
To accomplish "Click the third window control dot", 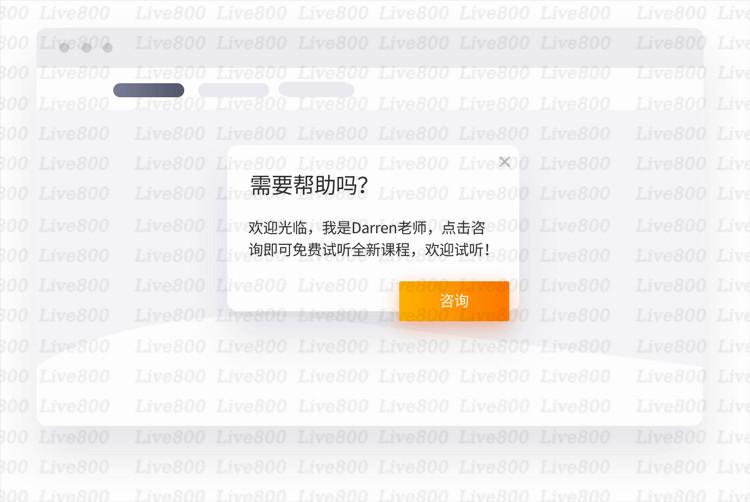I will pyautogui.click(x=108, y=48).
